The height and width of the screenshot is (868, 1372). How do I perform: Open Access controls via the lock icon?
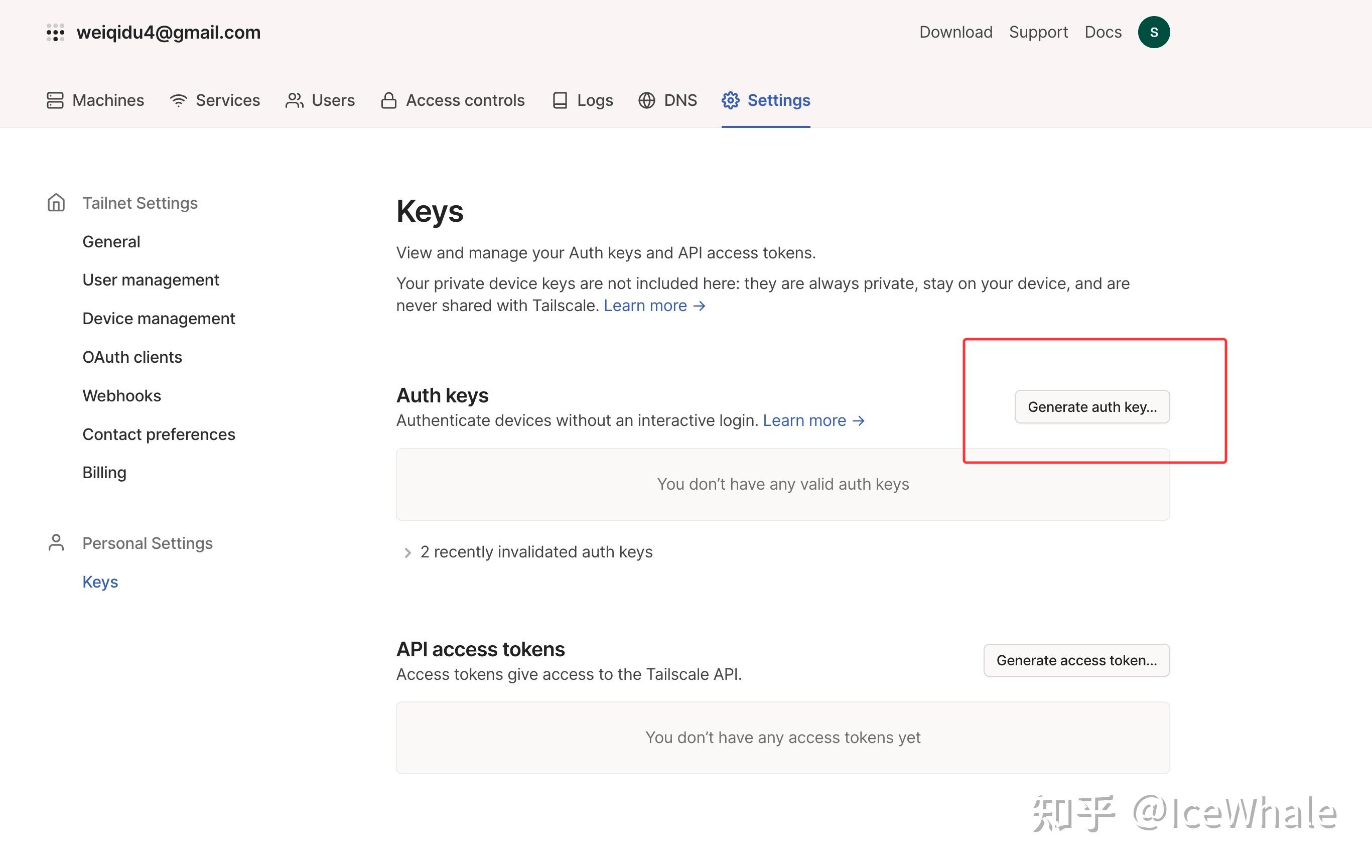coord(388,100)
